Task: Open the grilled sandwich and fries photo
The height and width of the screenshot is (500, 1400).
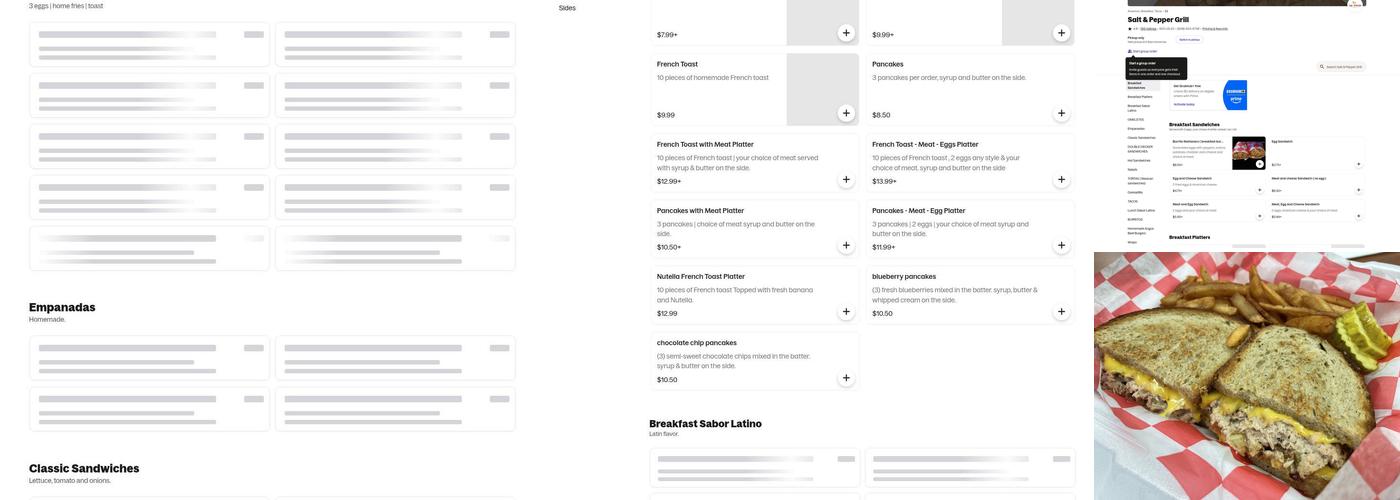Action: 1247,376
